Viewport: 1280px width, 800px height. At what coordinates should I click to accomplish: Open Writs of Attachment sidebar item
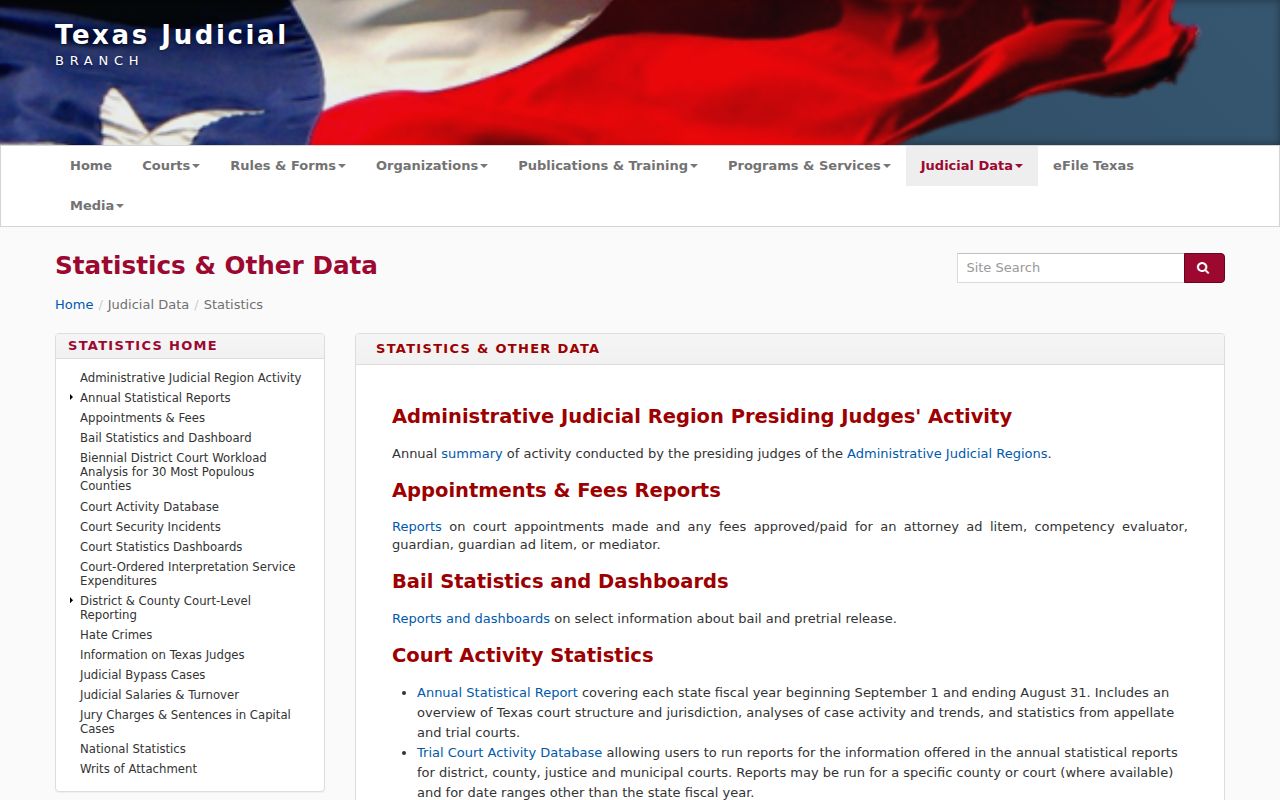[138, 769]
